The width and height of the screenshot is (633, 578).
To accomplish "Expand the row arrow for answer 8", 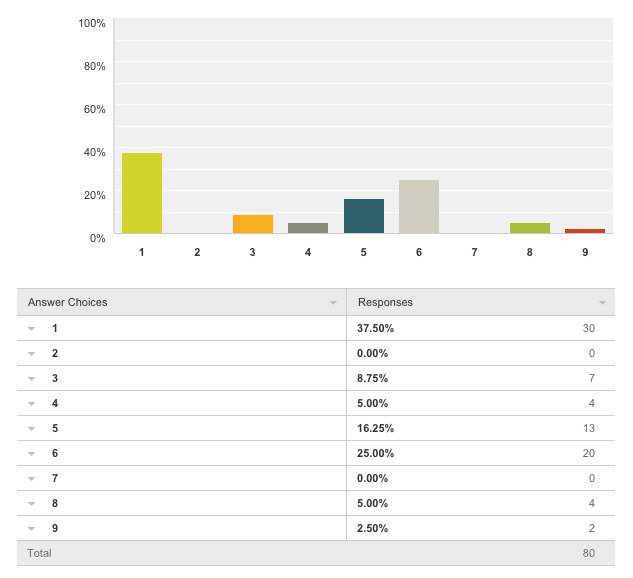I will pyautogui.click(x=31, y=503).
